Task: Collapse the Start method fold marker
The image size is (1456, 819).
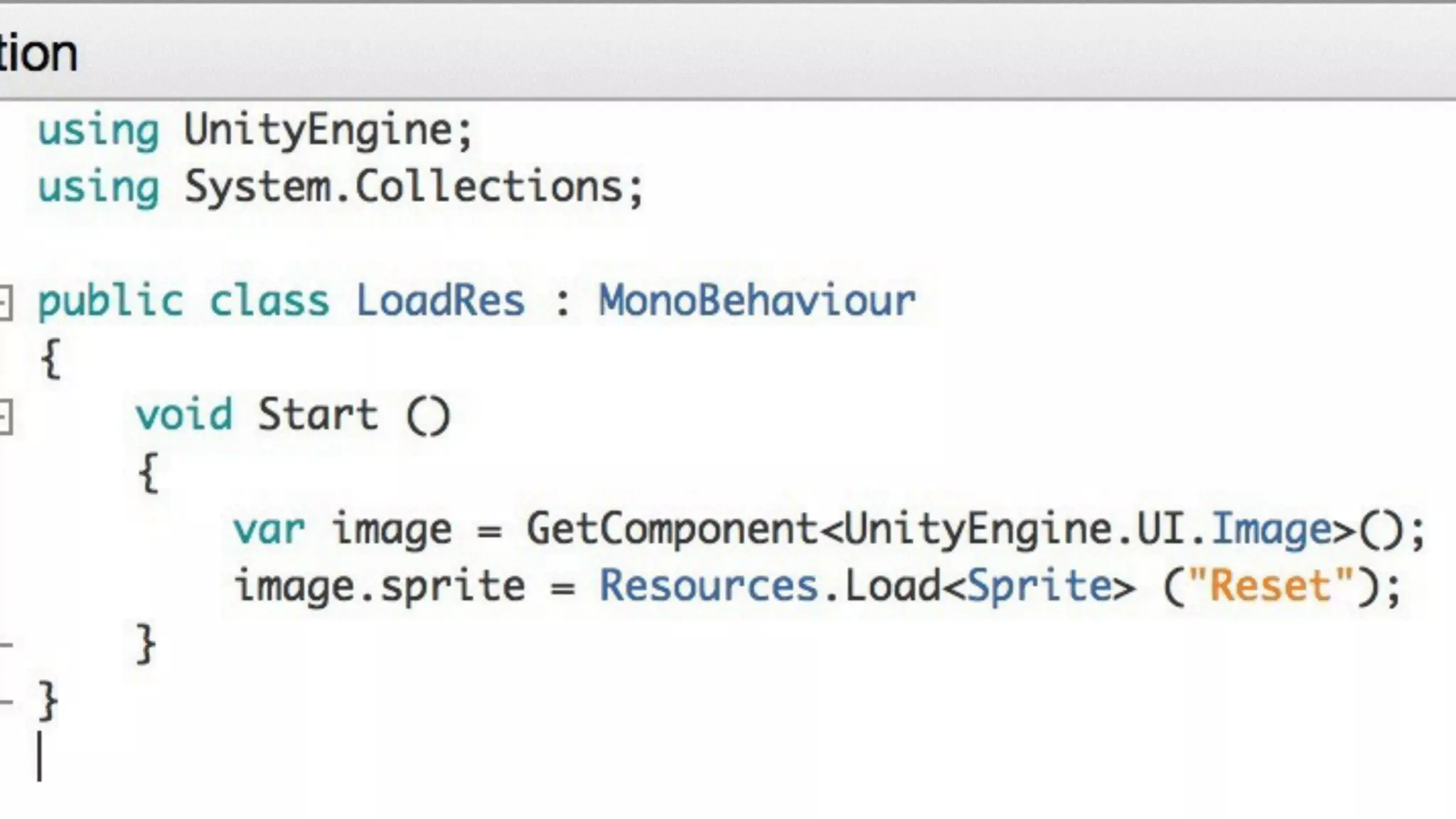Action: [5, 417]
